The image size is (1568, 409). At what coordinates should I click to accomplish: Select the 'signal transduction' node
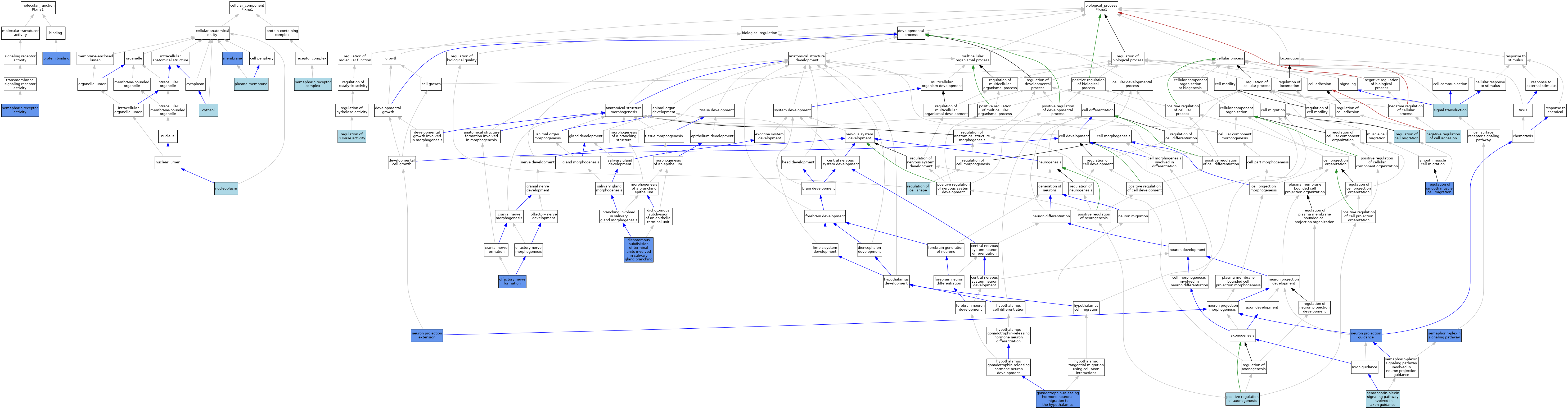1450,110
